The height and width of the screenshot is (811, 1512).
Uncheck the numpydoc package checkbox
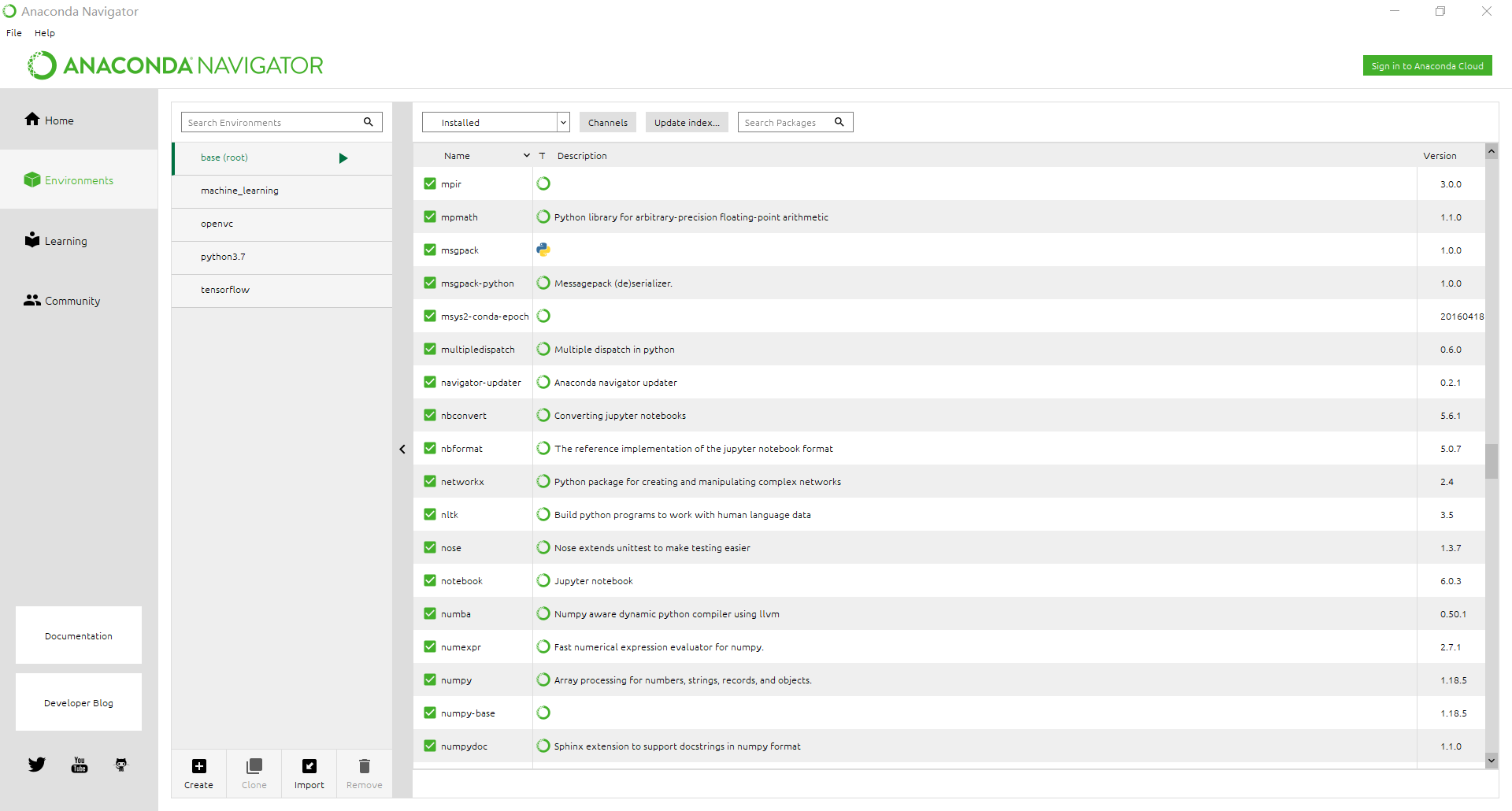click(x=430, y=746)
